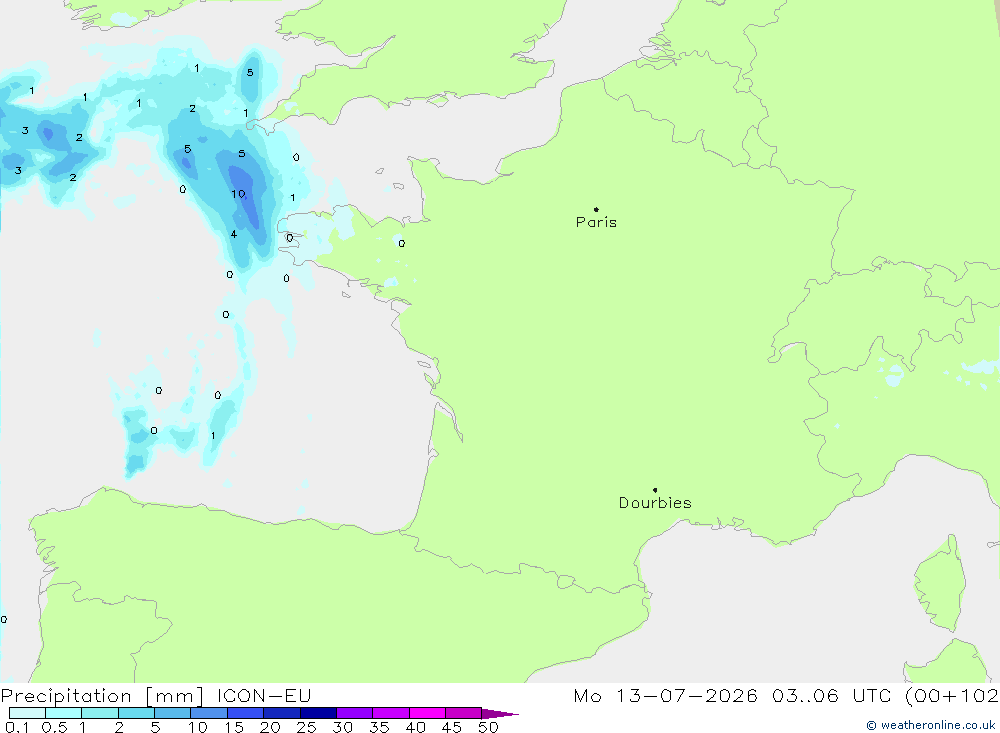Click the 5–10 mm legend color swatch
Viewport: 1000px width, 733px height.
173,713
